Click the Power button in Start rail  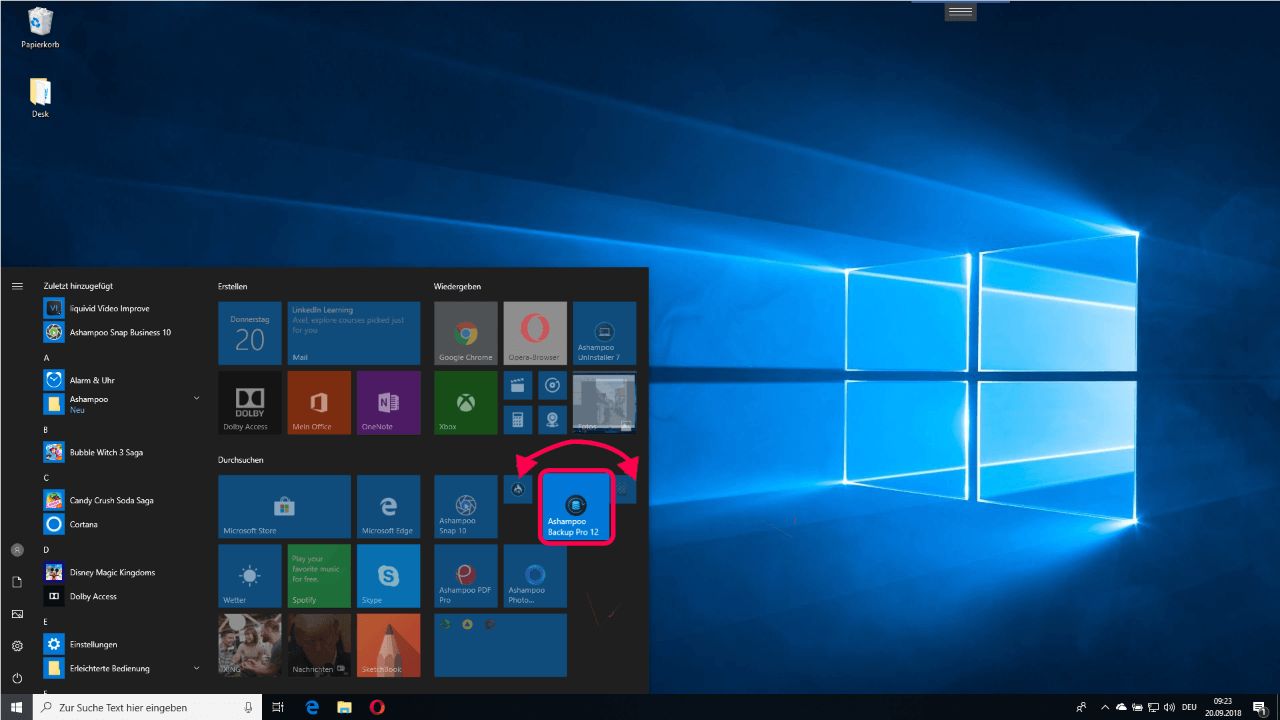tap(17, 678)
